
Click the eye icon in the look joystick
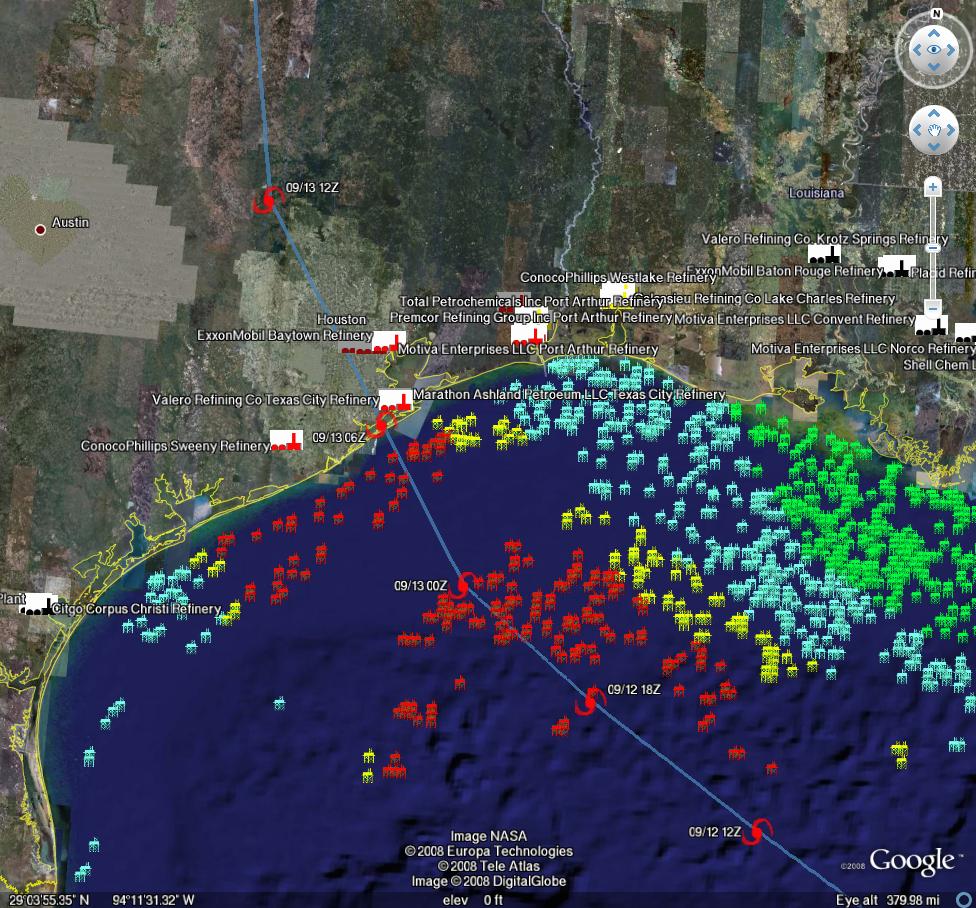[x=934, y=50]
